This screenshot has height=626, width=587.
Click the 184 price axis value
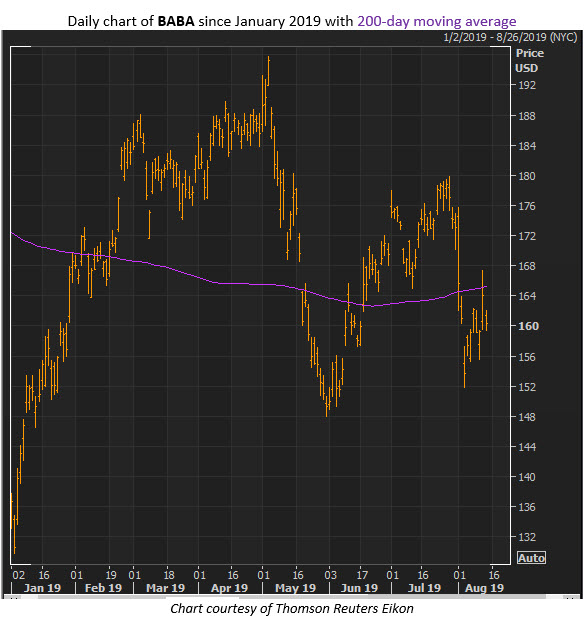(527, 146)
